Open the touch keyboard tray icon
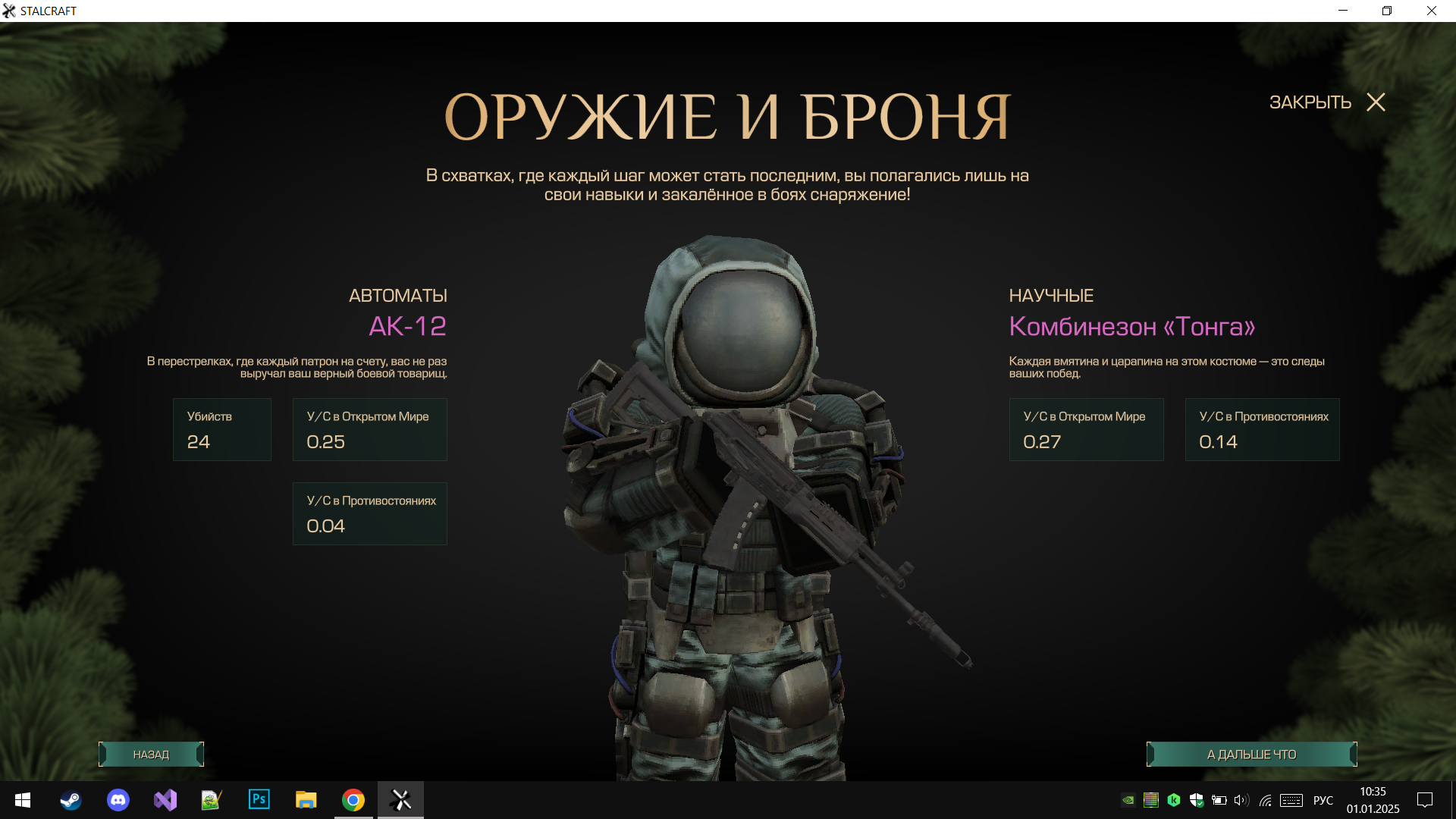 coord(1291,800)
